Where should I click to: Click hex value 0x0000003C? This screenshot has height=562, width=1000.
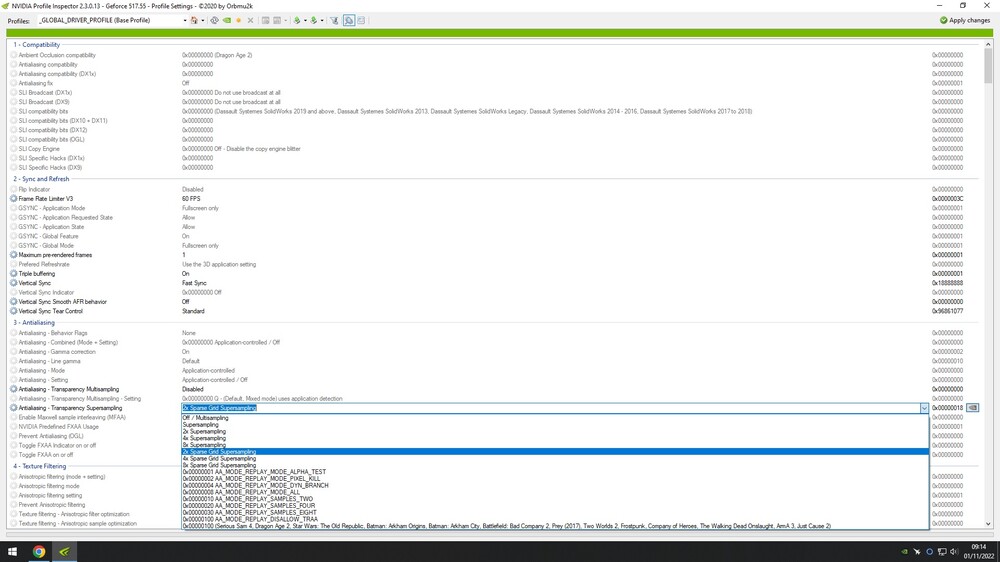click(x=947, y=199)
